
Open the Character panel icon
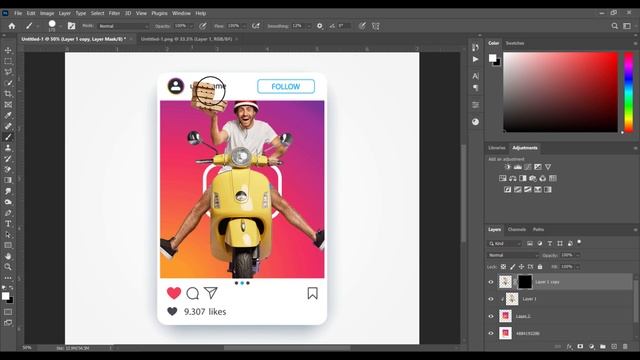(x=476, y=76)
